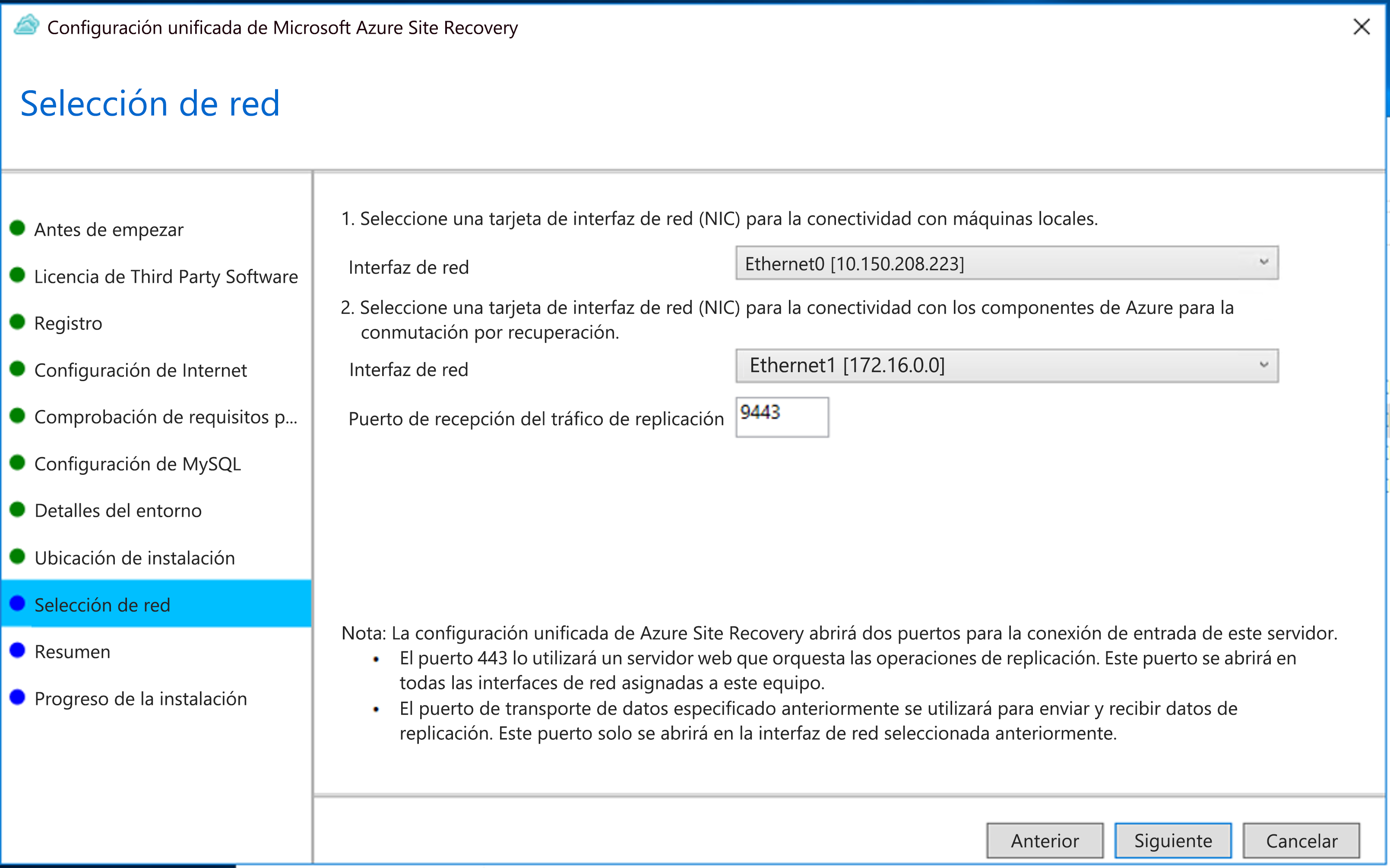
Task: Cancel the setup with Cancelar button
Action: click(1301, 841)
